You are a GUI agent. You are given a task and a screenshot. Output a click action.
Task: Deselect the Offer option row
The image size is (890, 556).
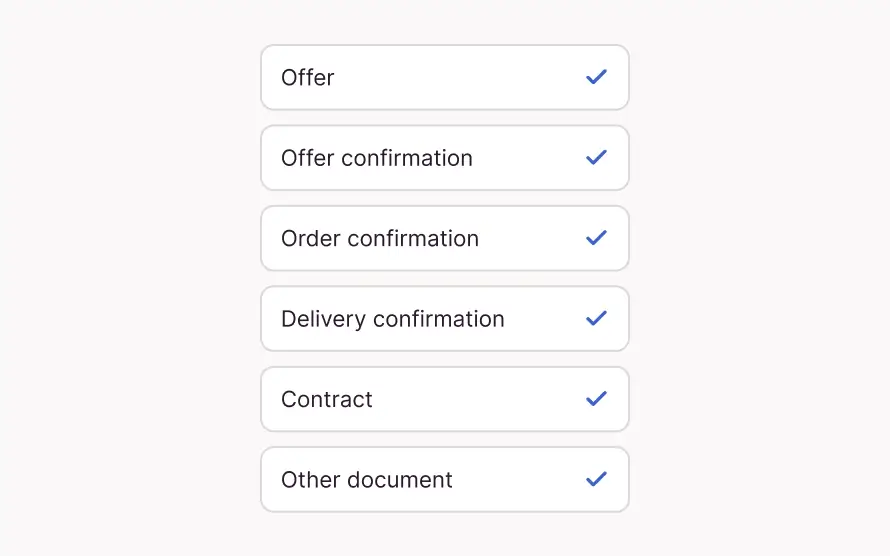[x=444, y=77]
